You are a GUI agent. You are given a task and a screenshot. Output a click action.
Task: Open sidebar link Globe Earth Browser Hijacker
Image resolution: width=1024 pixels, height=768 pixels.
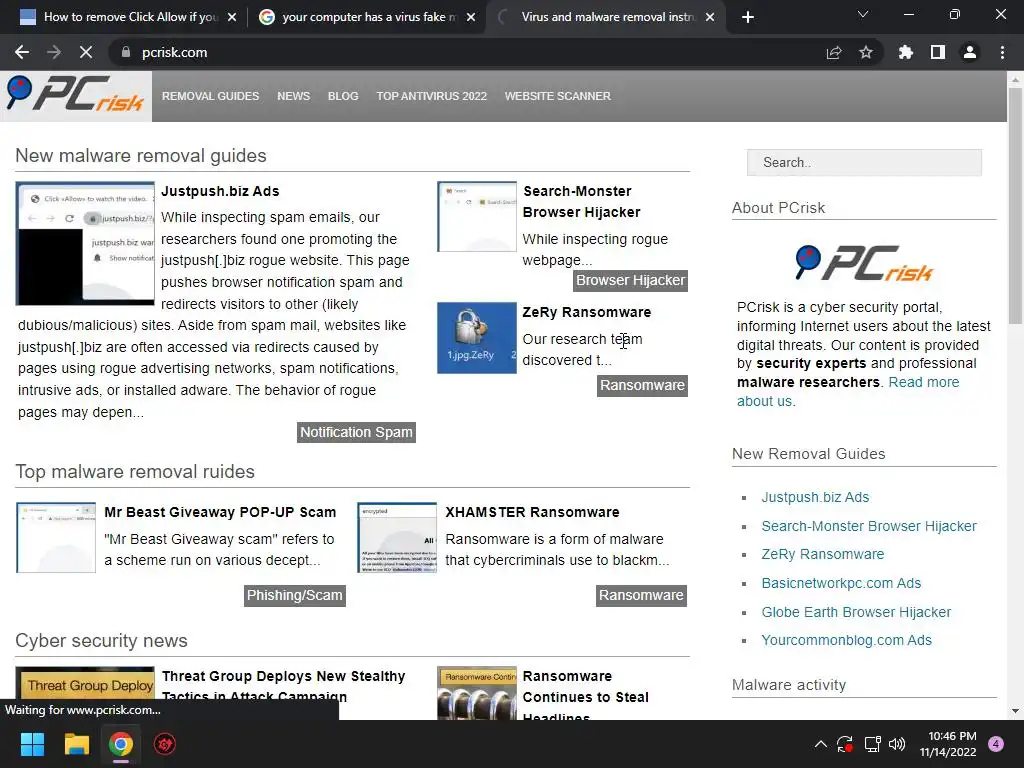pyautogui.click(x=856, y=612)
